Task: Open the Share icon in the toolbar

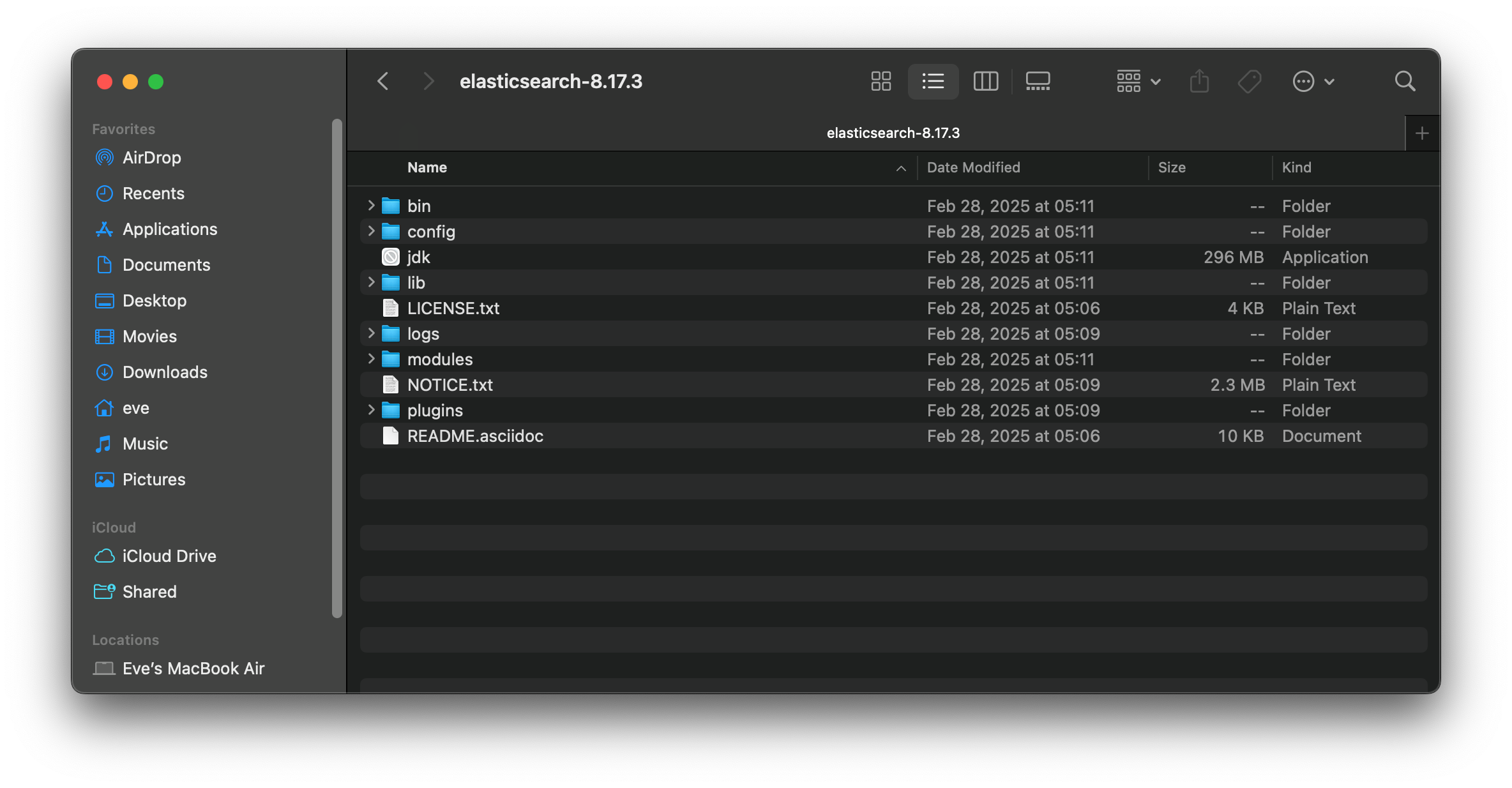Action: click(x=1199, y=81)
